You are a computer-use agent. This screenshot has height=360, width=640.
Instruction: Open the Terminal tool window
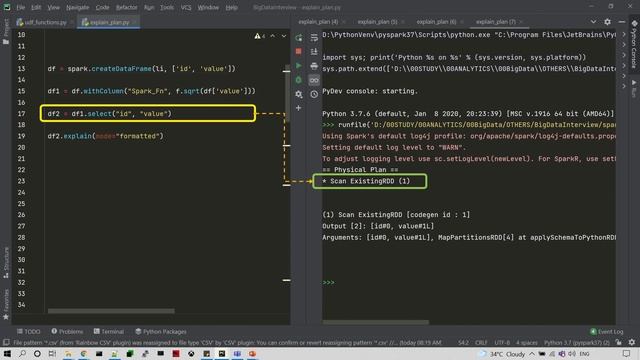coord(109,331)
